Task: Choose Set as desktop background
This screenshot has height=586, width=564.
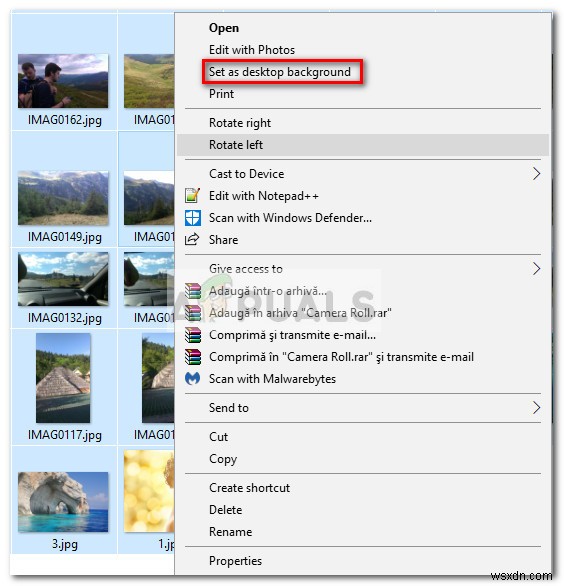Action: click(x=280, y=72)
